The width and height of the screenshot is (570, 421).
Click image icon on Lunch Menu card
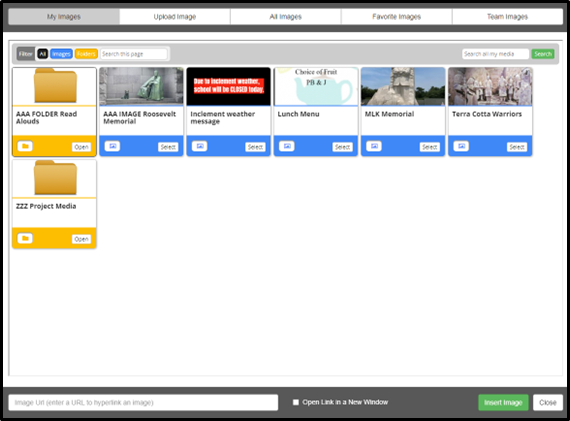point(287,146)
